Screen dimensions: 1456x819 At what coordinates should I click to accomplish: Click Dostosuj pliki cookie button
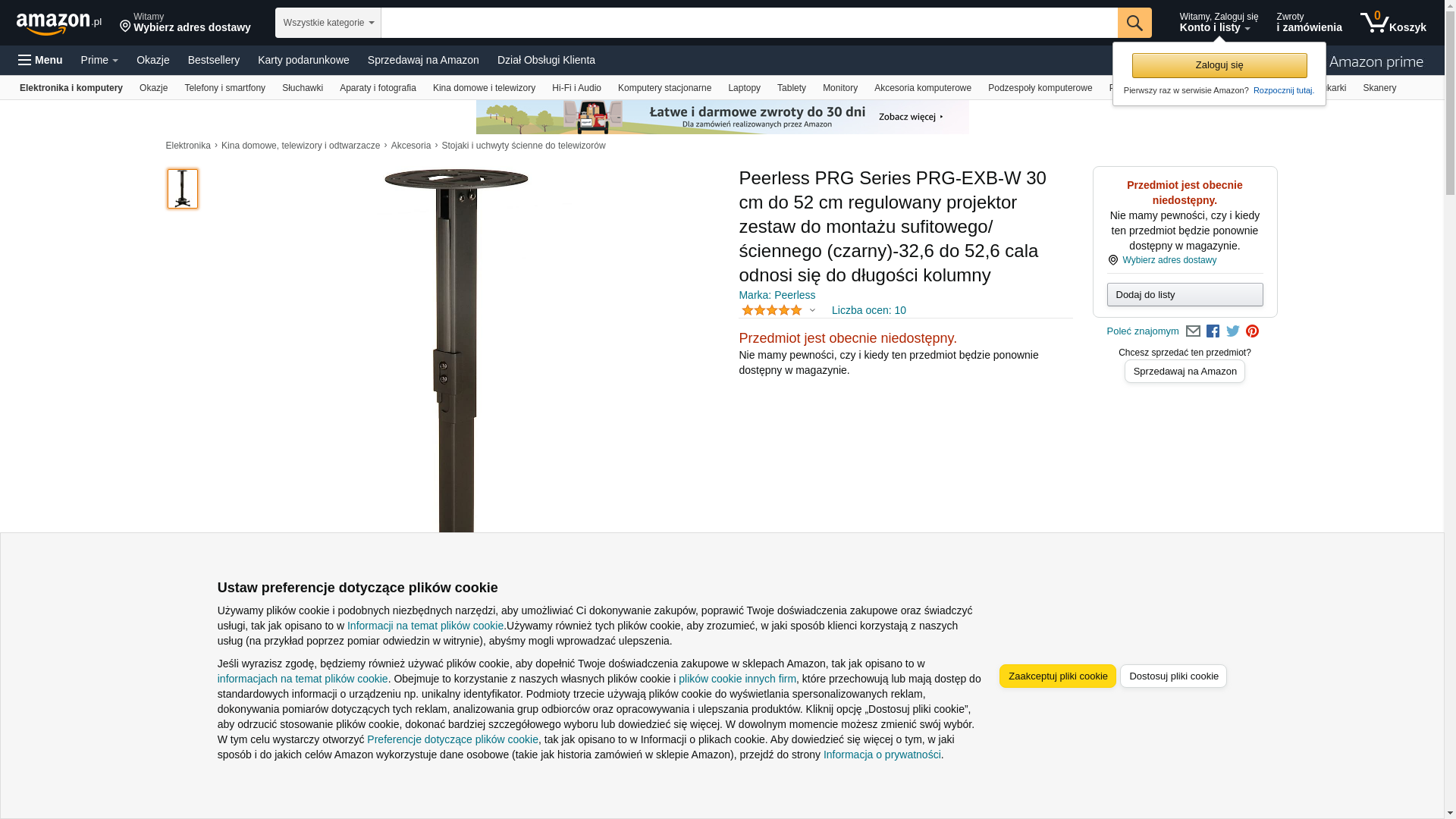click(x=1173, y=676)
